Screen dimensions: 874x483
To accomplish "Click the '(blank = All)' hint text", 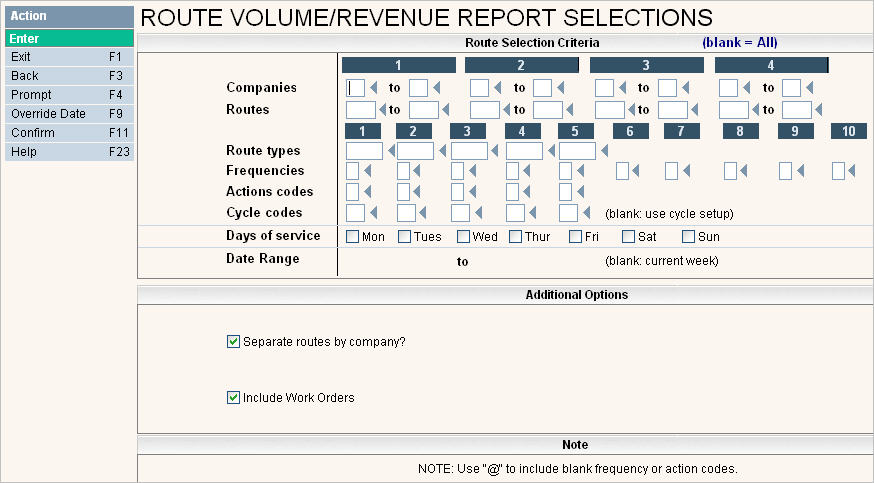I will point(740,42).
